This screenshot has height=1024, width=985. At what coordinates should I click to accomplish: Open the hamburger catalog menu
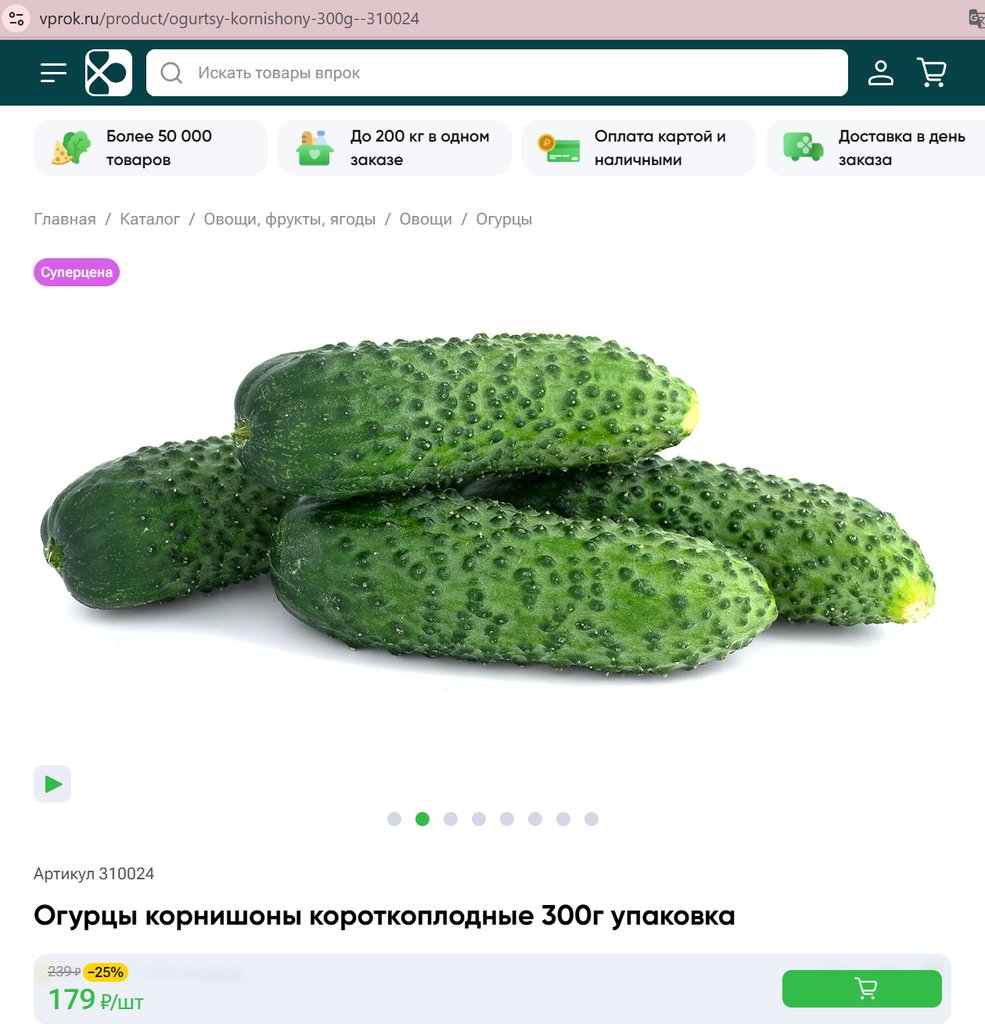pos(53,72)
